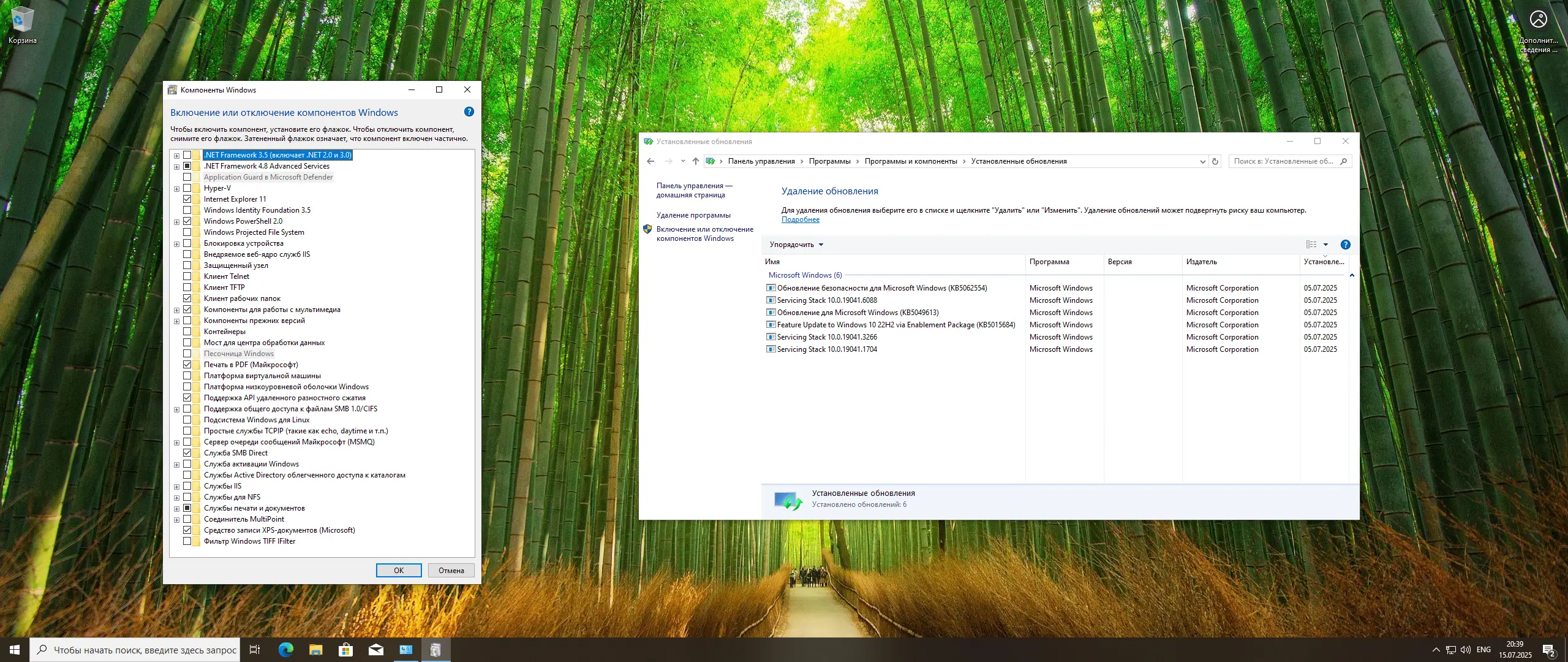Click the search field in Установленные обновления
This screenshot has height=662, width=1568.
tap(1283, 161)
